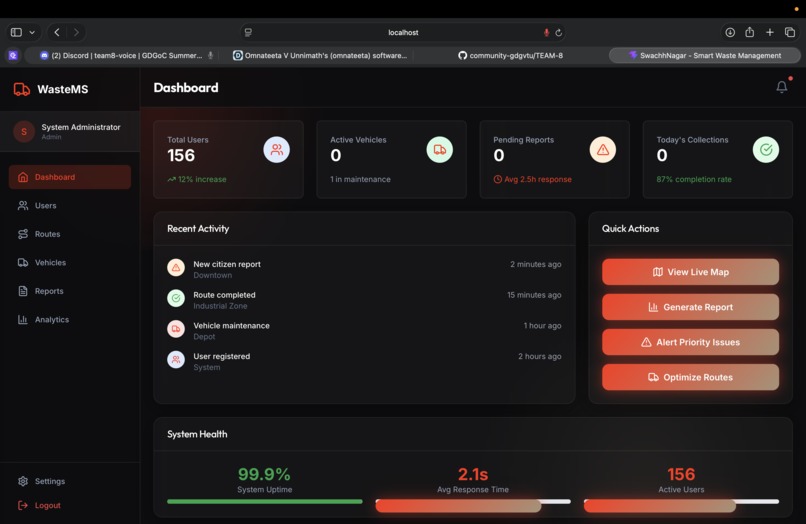Switch to the Omnateeta V Unnimath tab
This screenshot has width=806, height=524.
click(319, 56)
